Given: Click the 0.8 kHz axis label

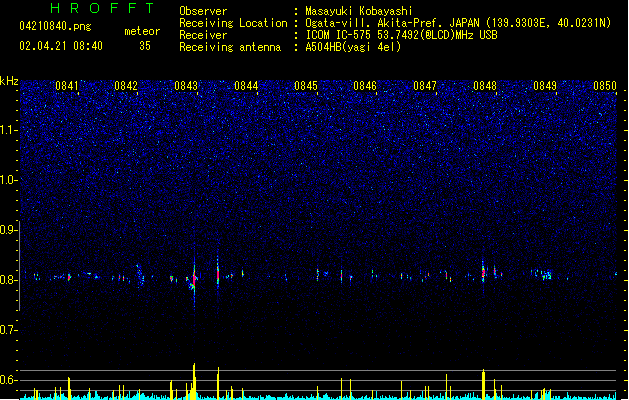Looking at the screenshot, I should (x=9, y=280).
